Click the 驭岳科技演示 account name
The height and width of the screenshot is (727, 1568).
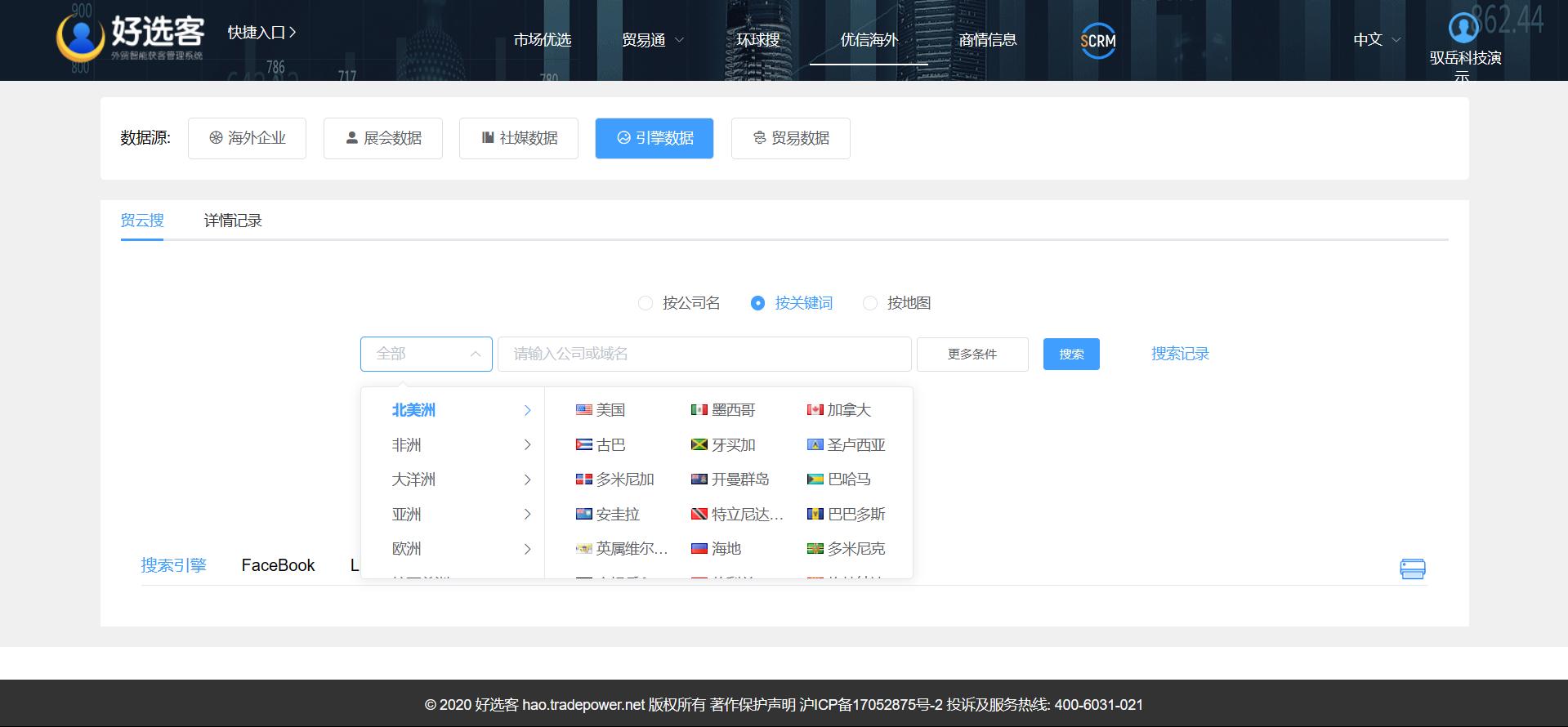pos(1465,65)
